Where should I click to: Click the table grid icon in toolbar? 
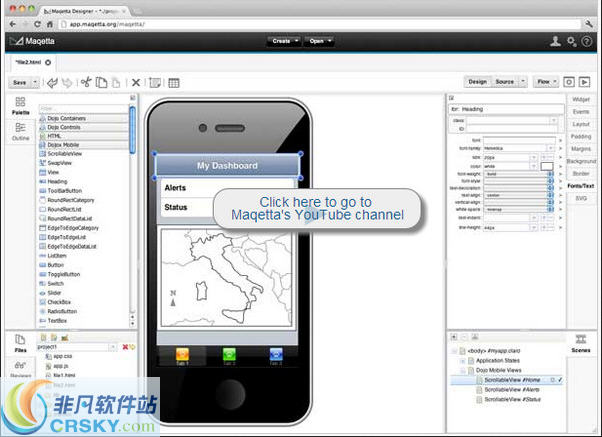[x=174, y=83]
